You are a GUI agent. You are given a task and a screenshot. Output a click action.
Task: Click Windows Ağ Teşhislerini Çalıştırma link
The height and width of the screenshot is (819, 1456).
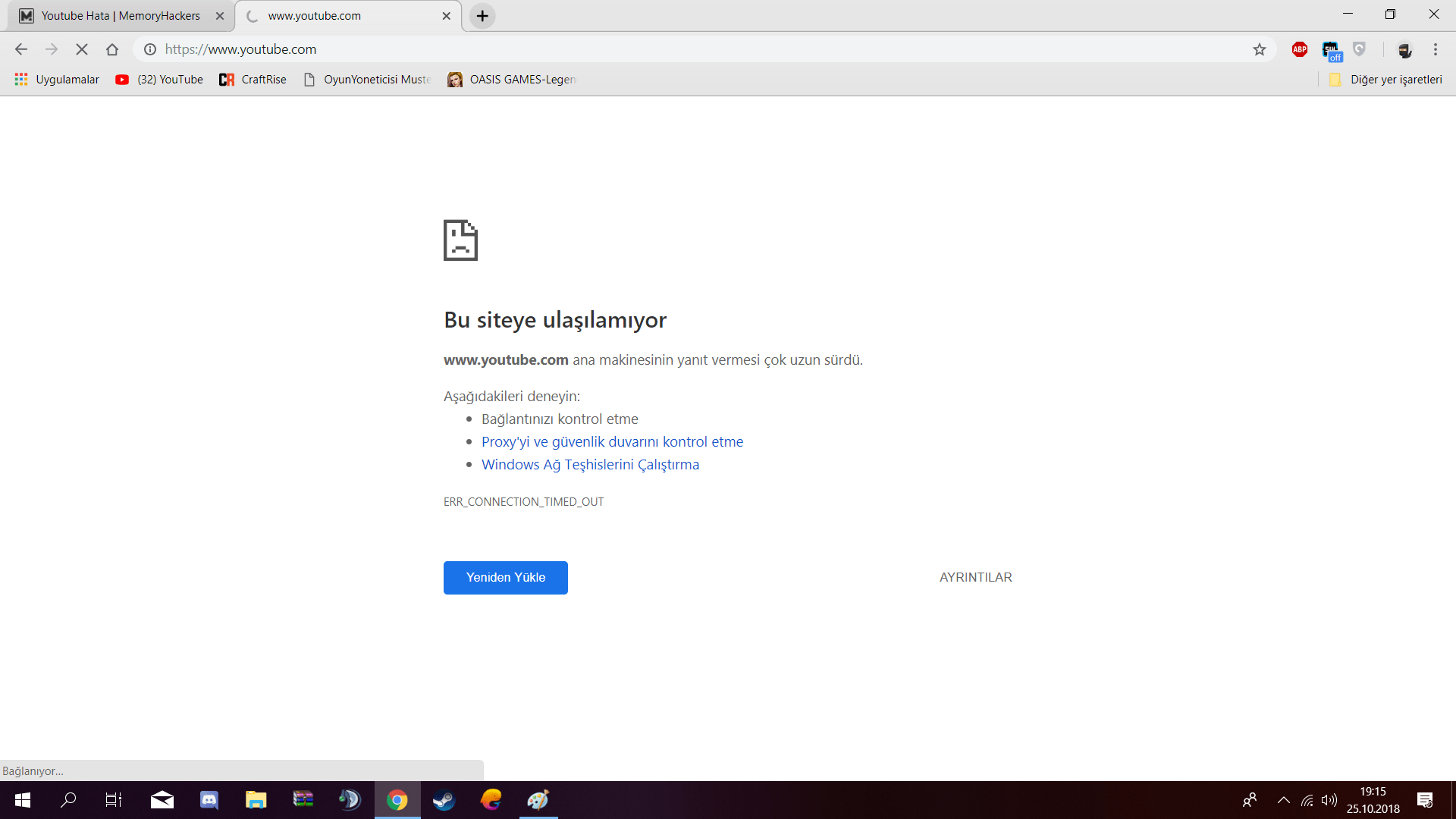coord(590,465)
